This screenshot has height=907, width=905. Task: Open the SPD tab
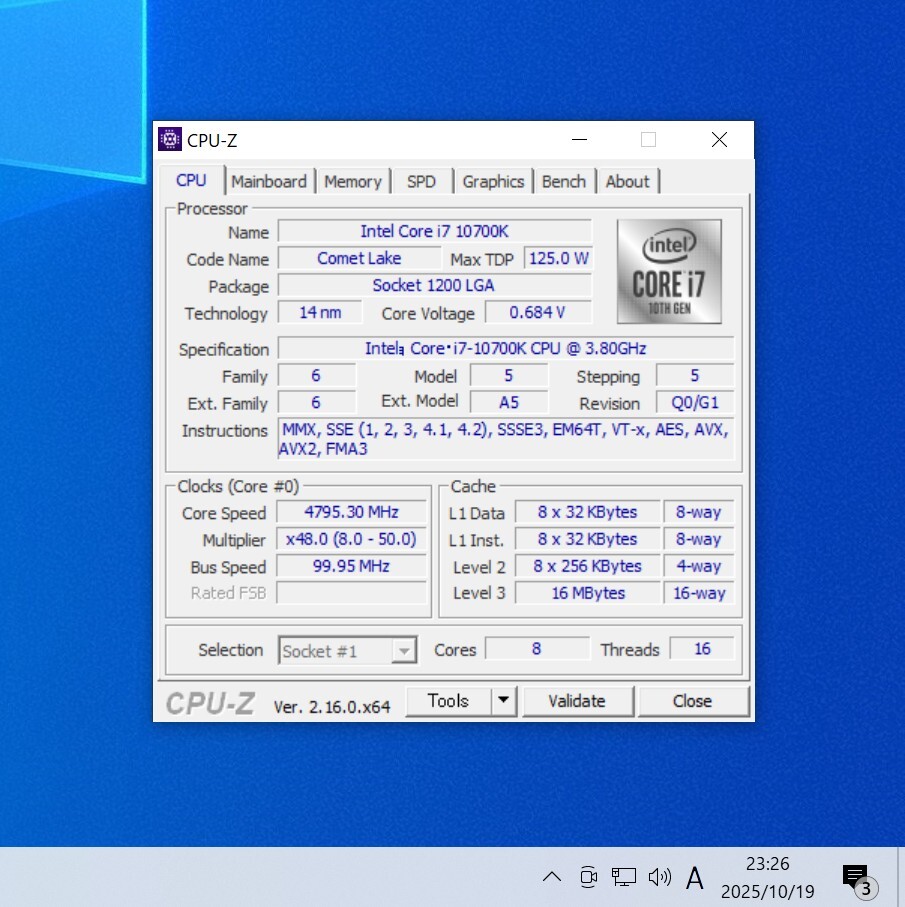click(421, 182)
